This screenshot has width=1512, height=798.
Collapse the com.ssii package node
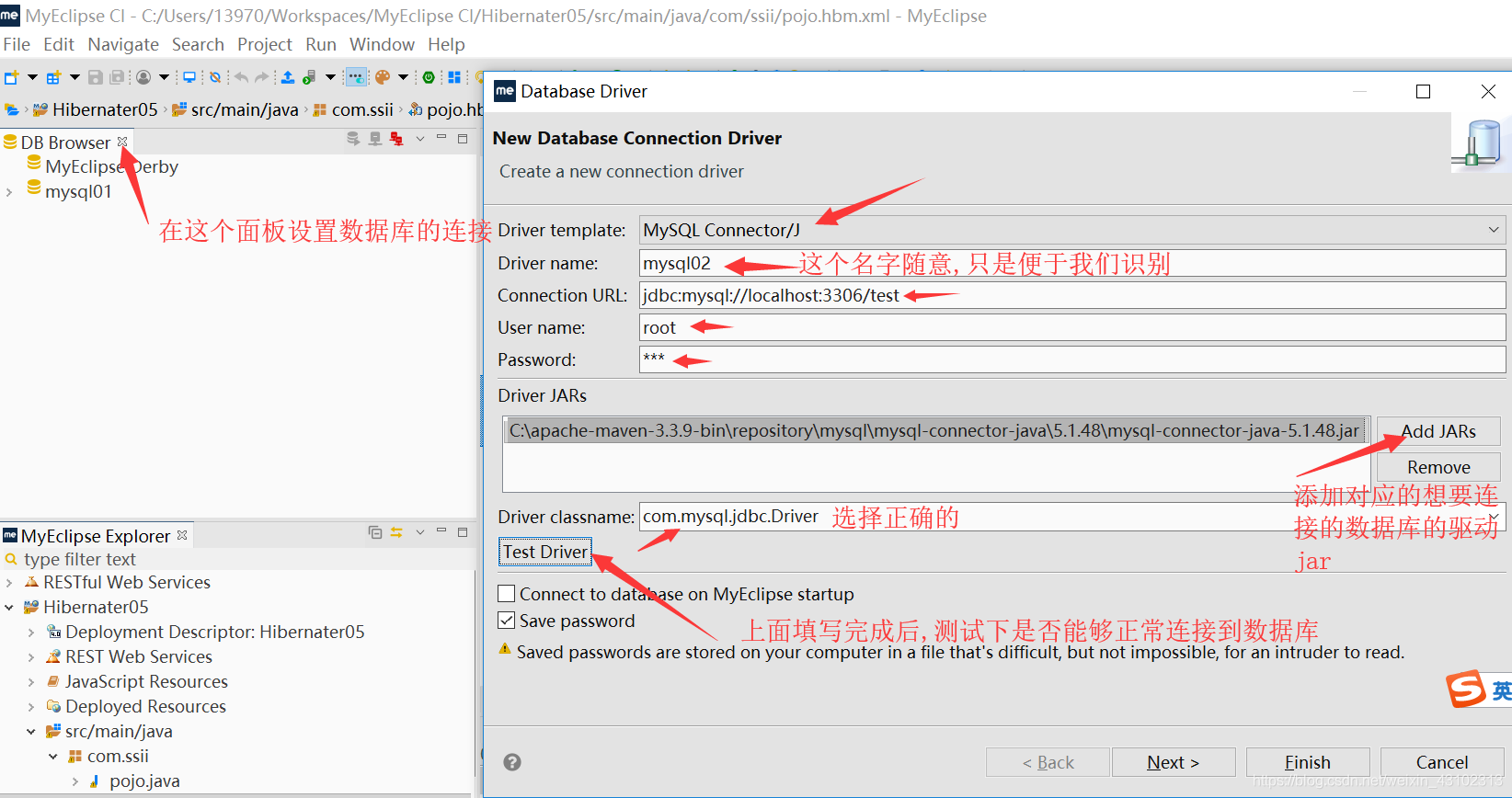coord(53,757)
